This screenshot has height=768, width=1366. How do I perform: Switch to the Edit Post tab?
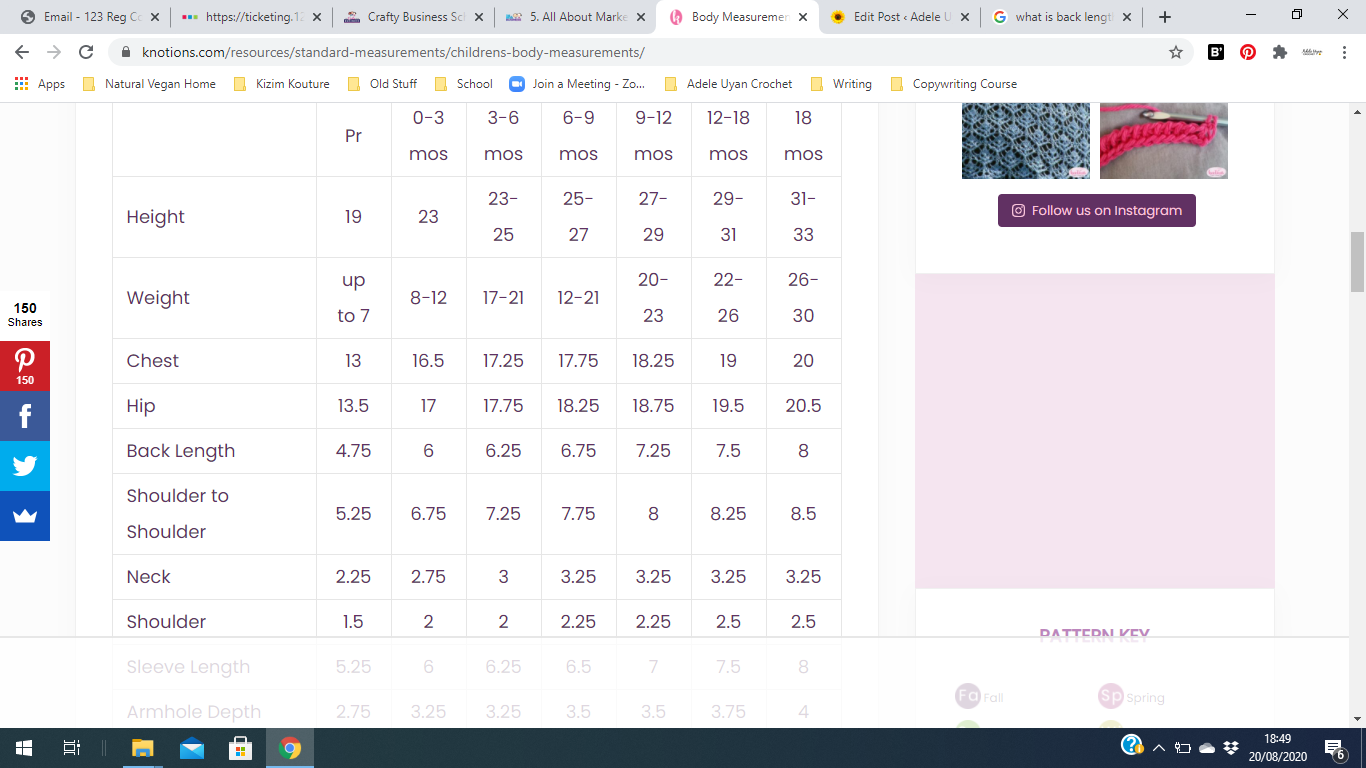click(900, 17)
